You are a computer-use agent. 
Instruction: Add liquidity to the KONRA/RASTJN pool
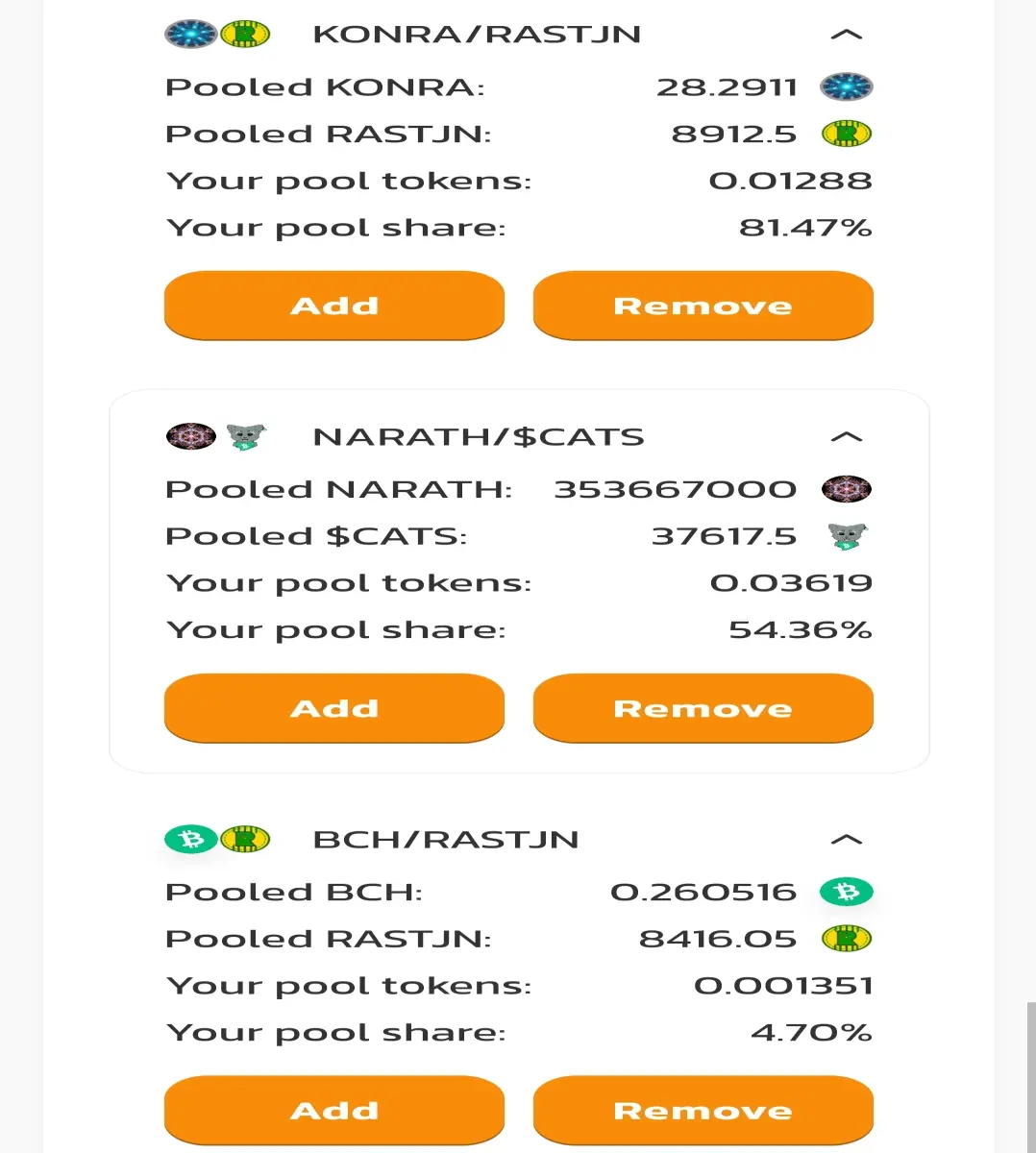pos(334,306)
